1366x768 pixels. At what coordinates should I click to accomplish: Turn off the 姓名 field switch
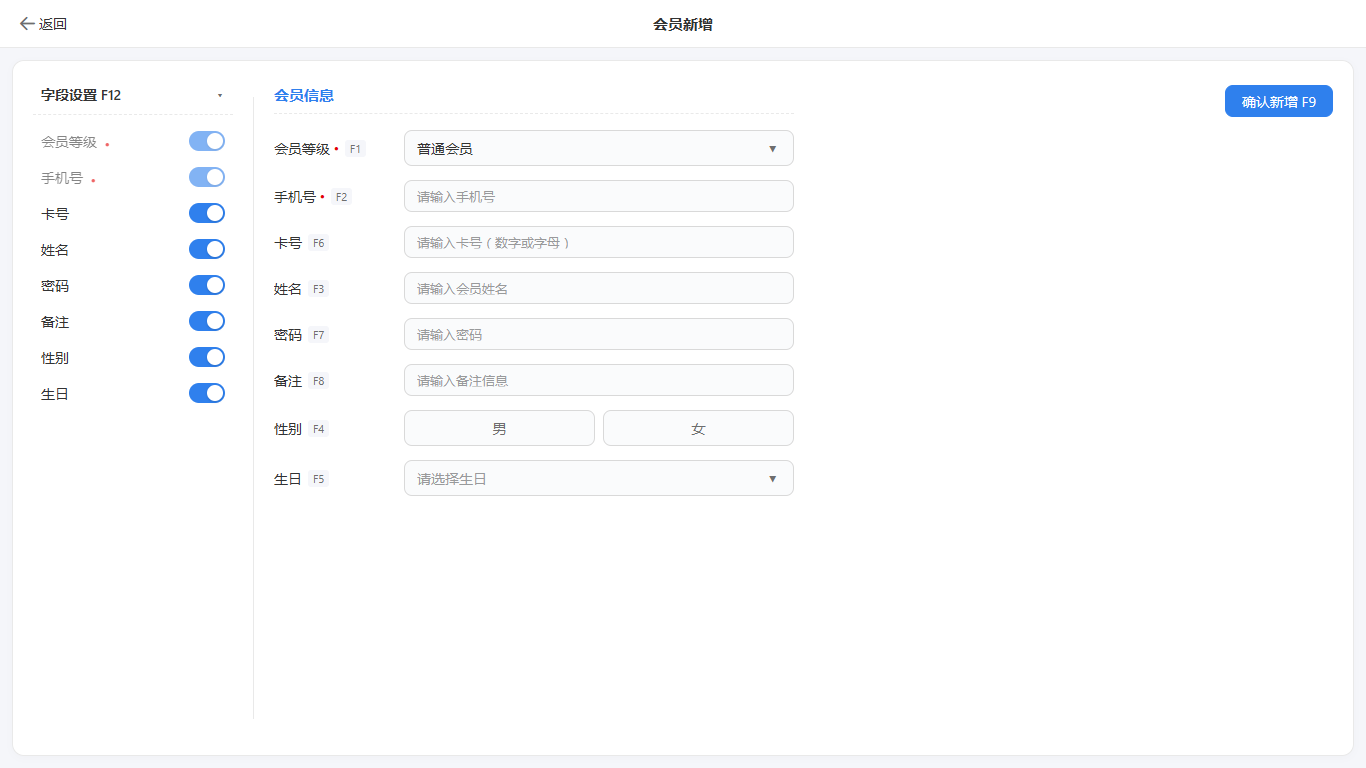[207, 249]
